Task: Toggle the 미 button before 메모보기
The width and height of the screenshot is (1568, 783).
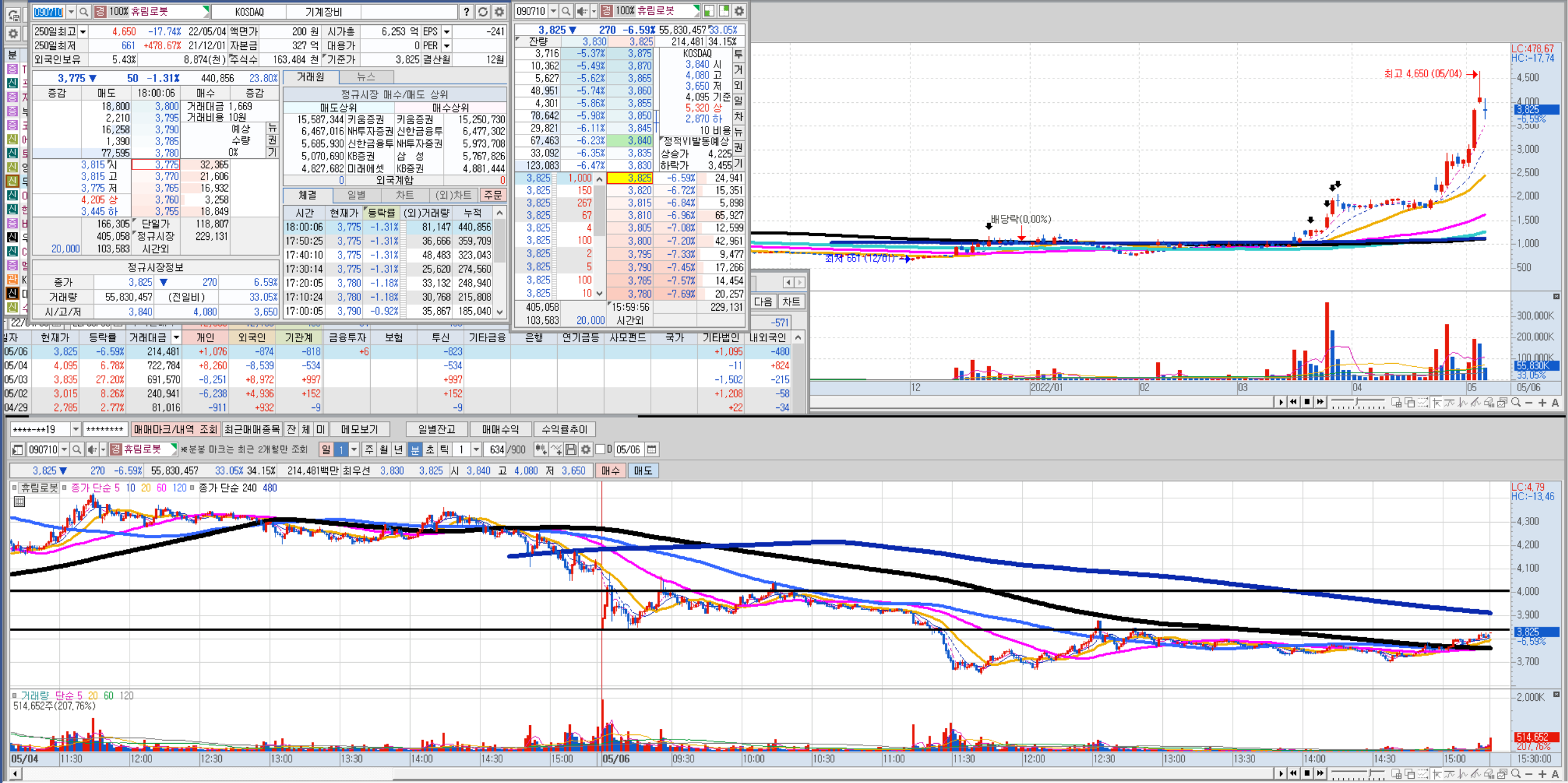Action: point(320,430)
